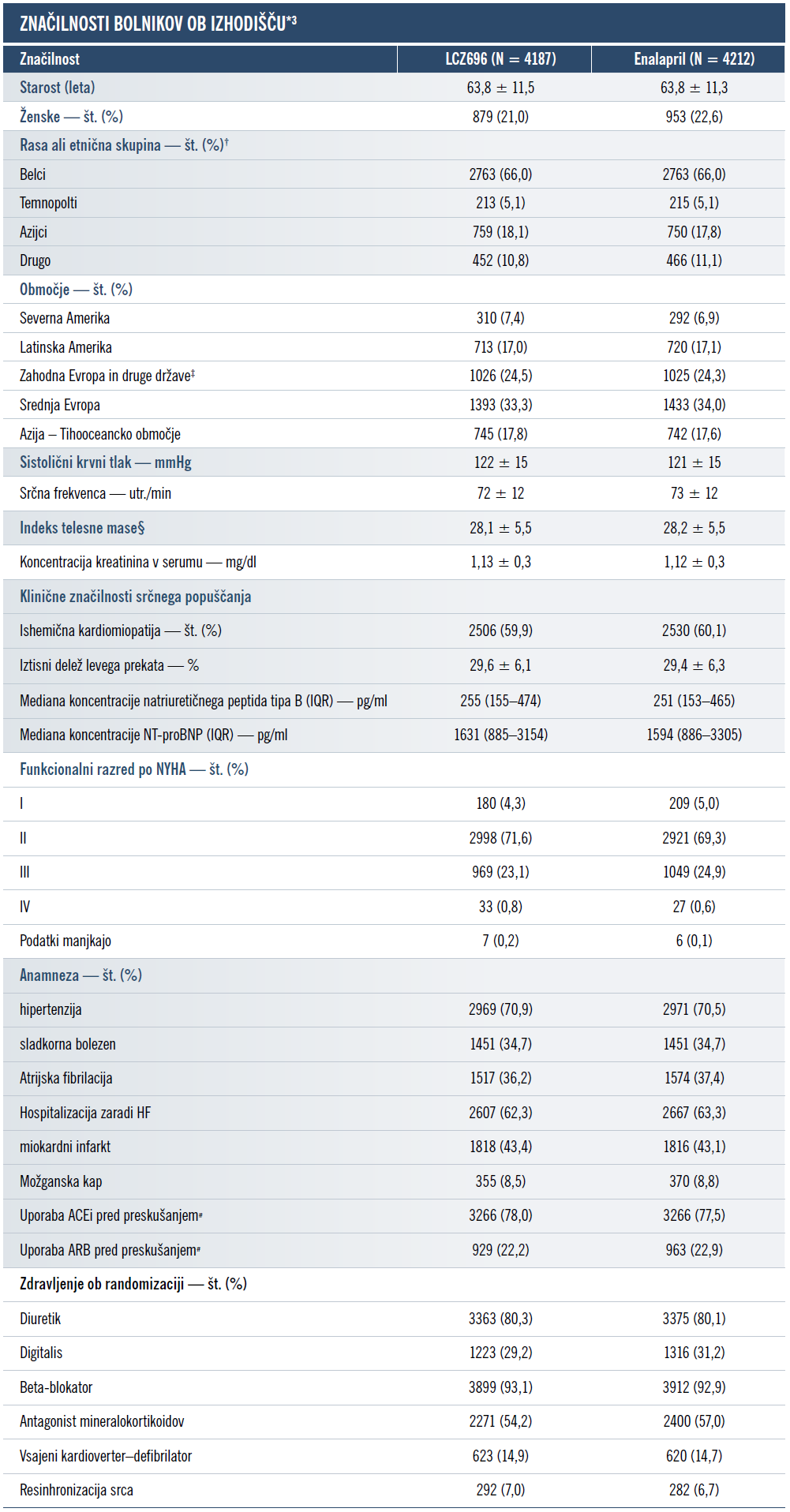
Task: Click the 'Indeks telesne mase' row label
Action: [82, 528]
